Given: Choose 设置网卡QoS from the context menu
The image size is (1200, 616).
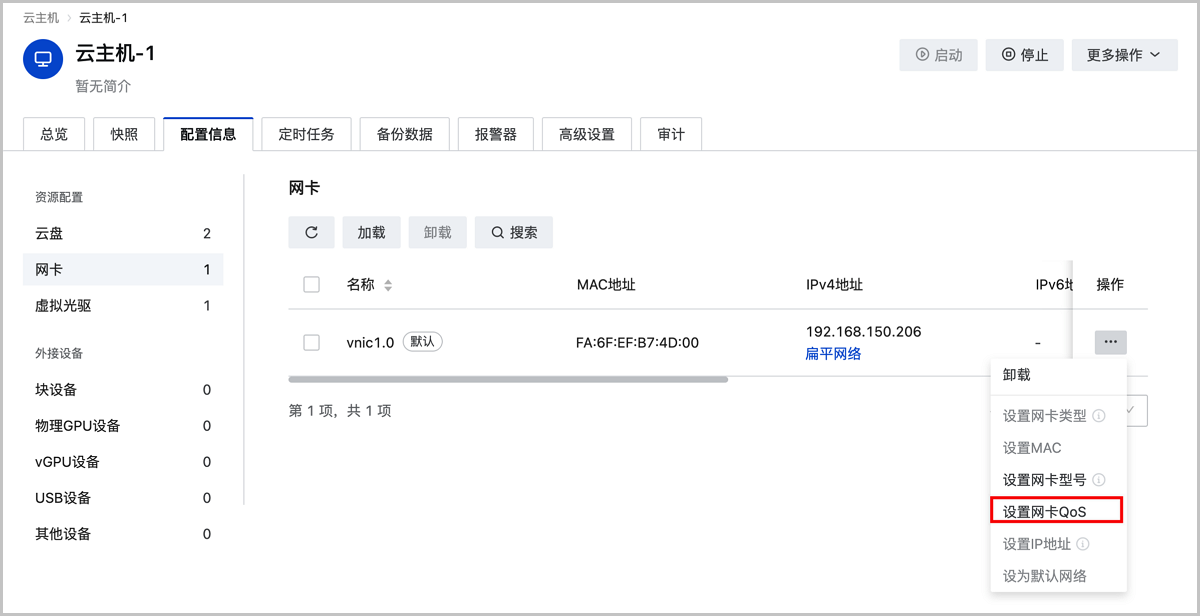Looking at the screenshot, I should 1056,511.
